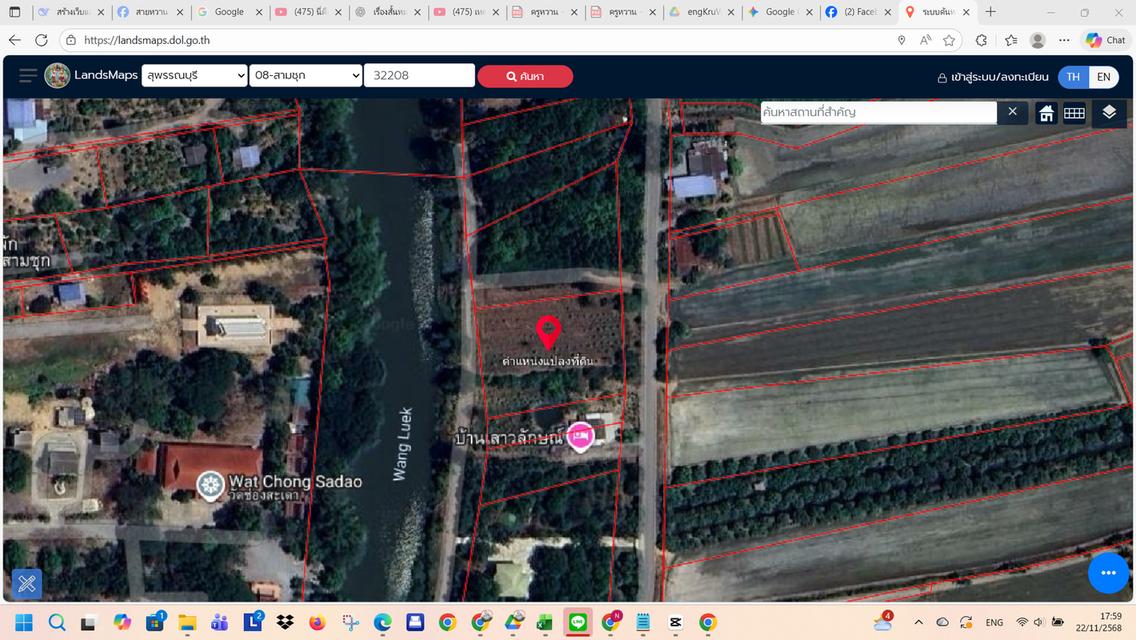
Task: Expand the district dropdown 08-สามชุก
Action: tap(306, 75)
